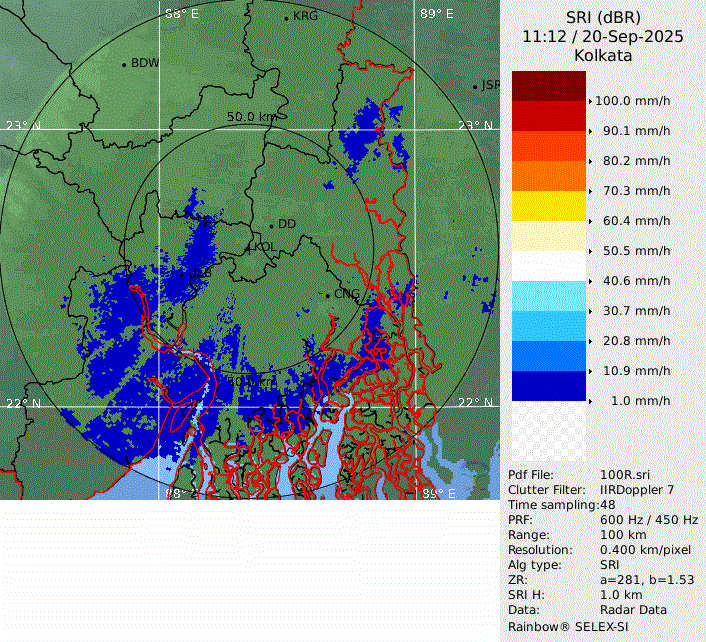The image size is (706, 642).
Task: Select the JSR station dot
Action: click(x=476, y=87)
